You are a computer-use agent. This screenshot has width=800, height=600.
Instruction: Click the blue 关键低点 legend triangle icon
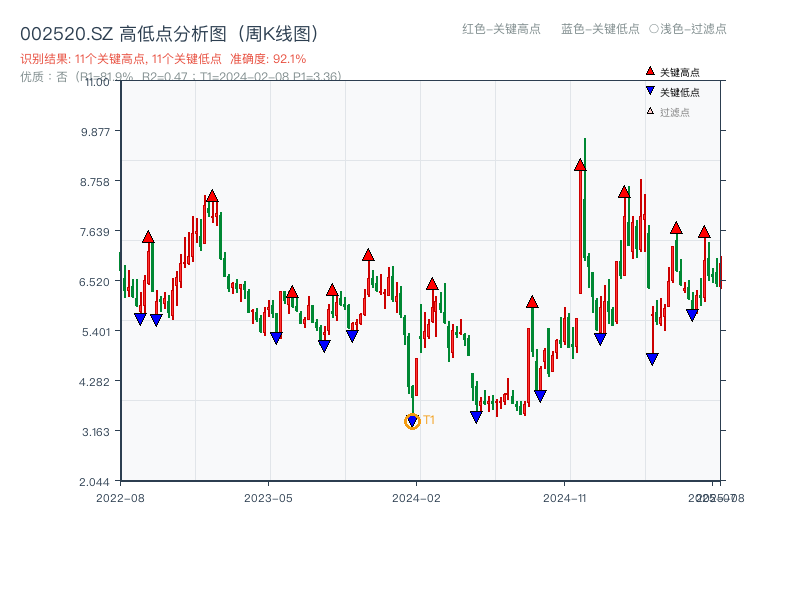(x=650, y=91)
